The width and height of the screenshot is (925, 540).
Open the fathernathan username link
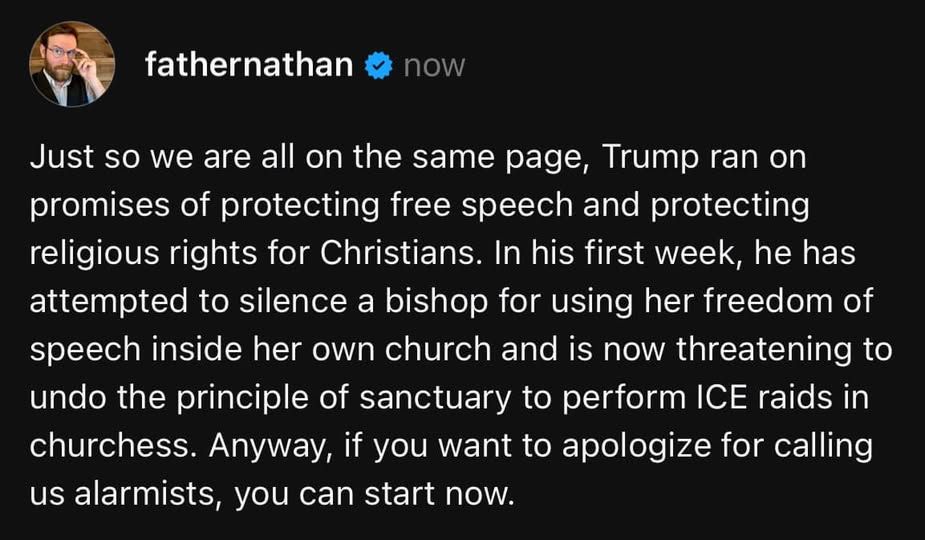(249, 64)
